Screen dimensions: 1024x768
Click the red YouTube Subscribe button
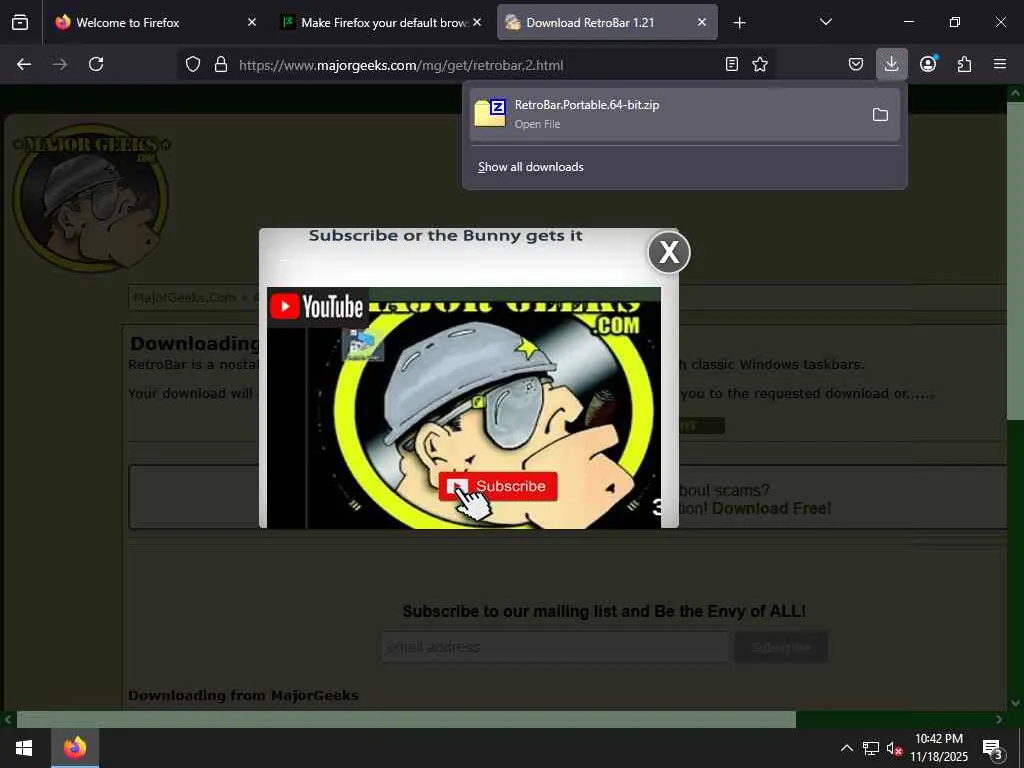pyautogui.click(x=498, y=486)
